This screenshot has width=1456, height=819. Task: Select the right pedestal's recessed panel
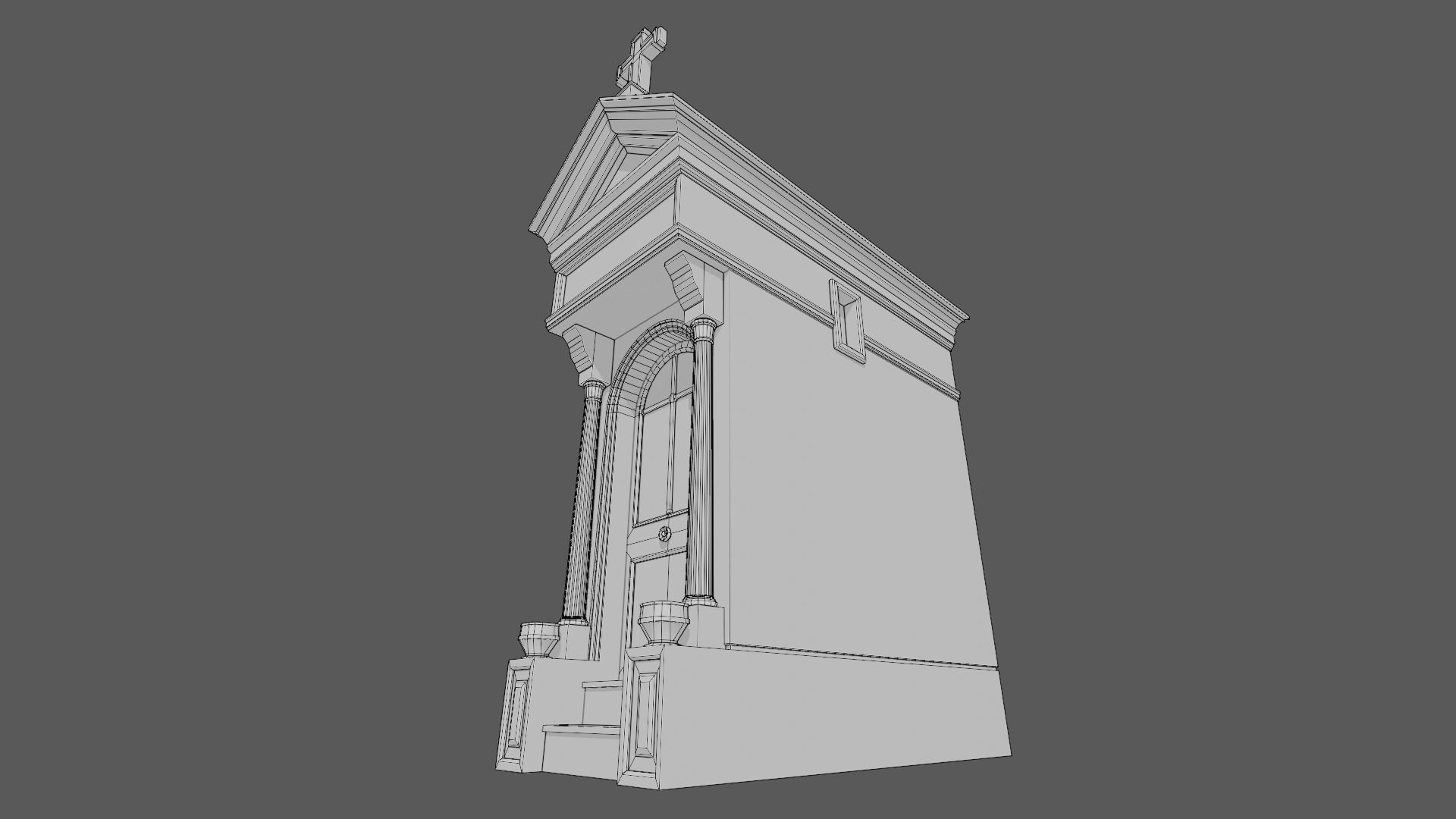pos(645,715)
